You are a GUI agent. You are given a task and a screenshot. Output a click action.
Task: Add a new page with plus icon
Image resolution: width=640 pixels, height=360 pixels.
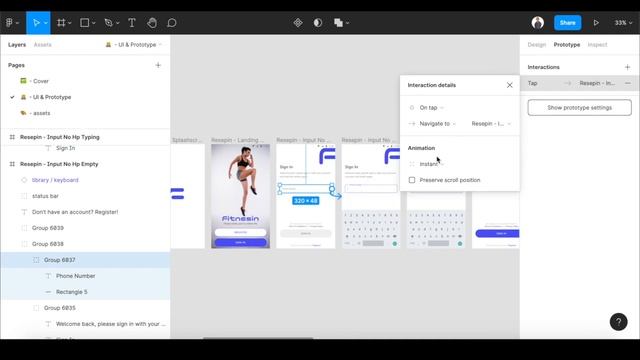pyautogui.click(x=158, y=65)
